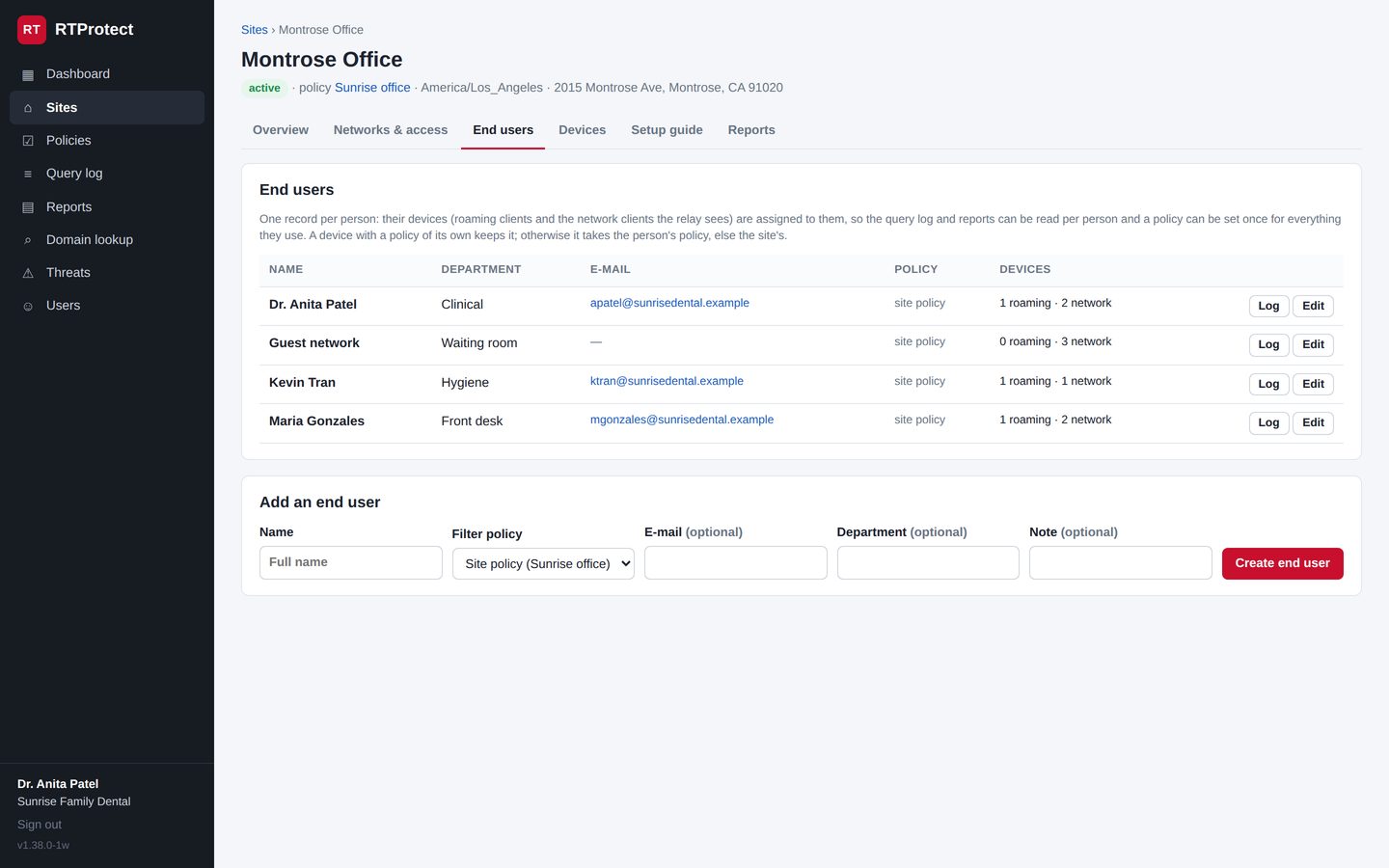Edit the Guest network end user
The height and width of the screenshot is (868, 1389).
point(1314,344)
